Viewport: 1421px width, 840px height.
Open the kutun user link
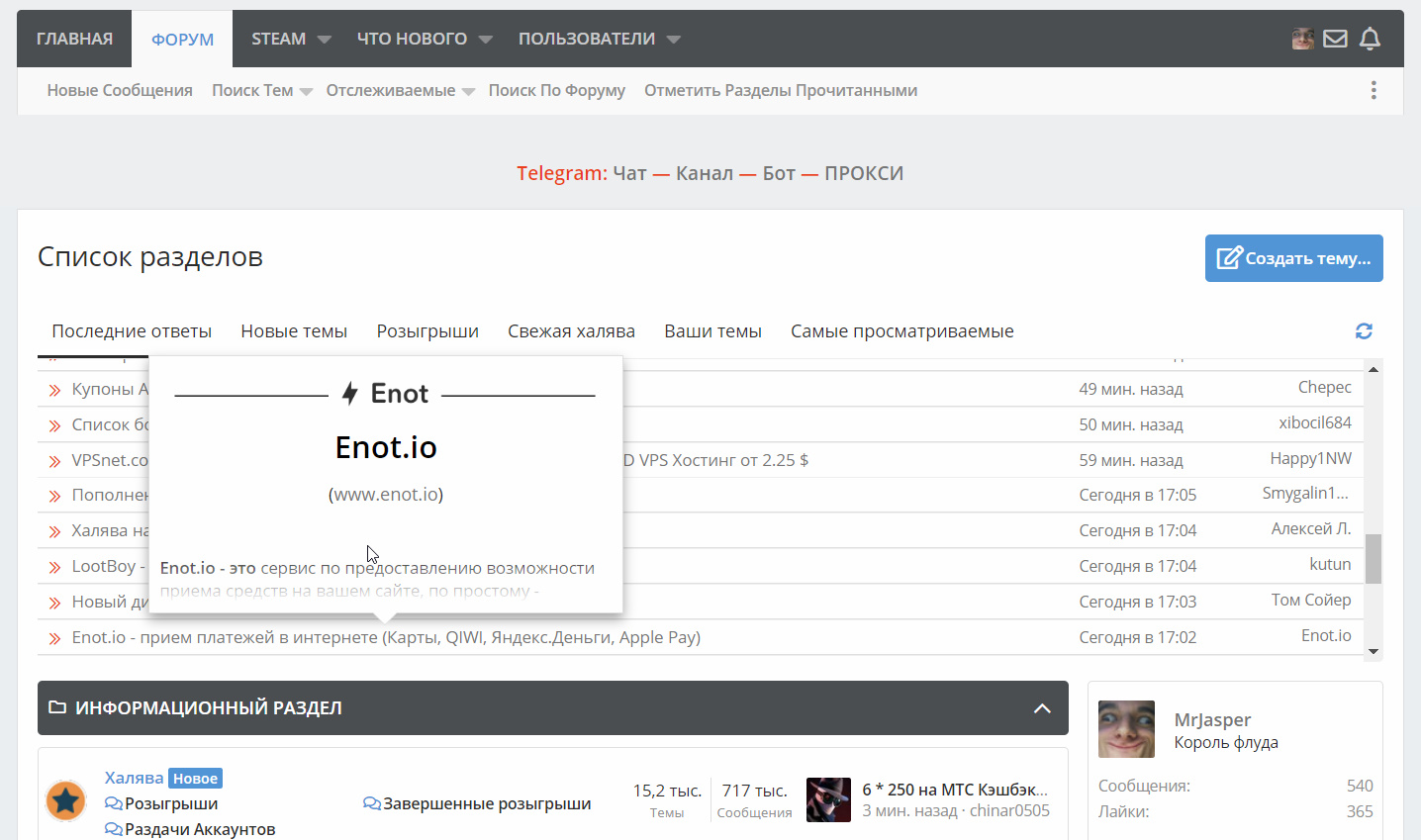point(1330,564)
